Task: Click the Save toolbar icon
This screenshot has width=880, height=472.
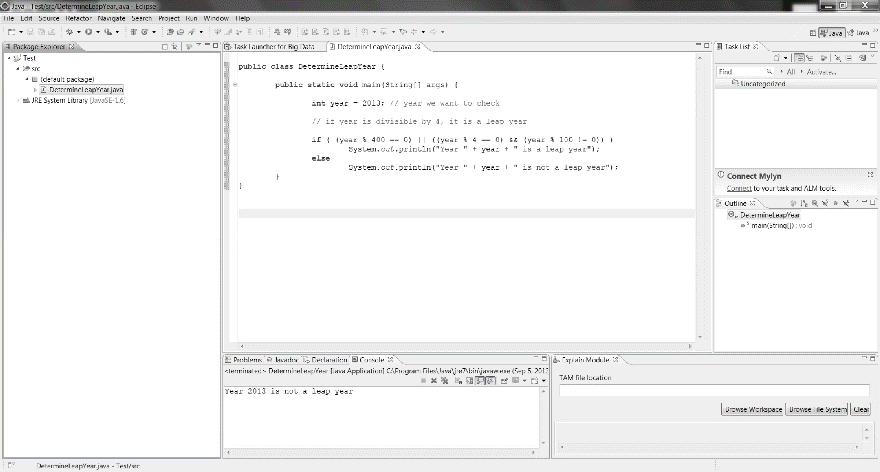Action: click(x=30, y=32)
